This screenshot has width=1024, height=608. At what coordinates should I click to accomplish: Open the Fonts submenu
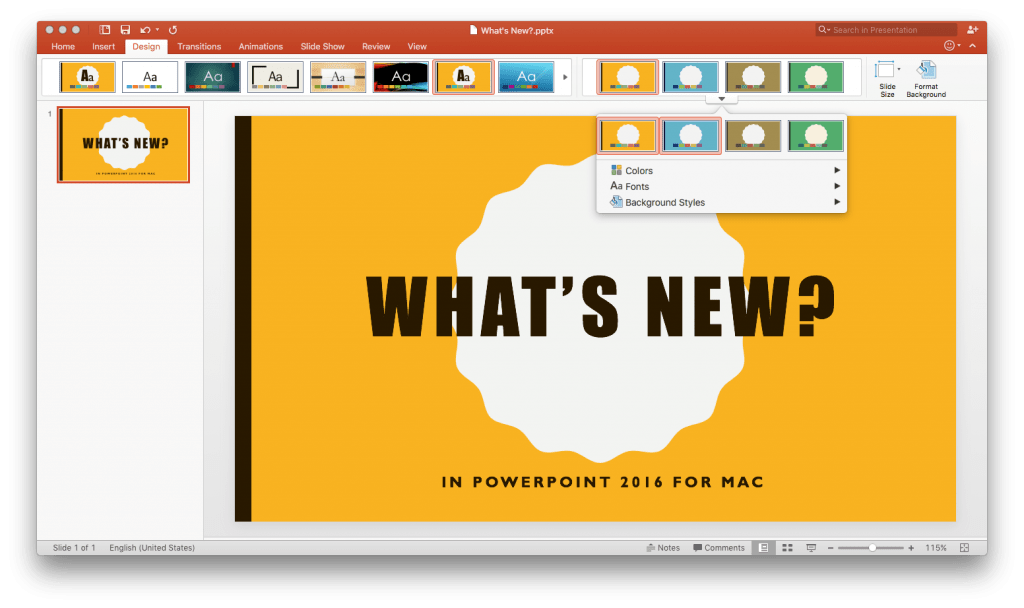(722, 186)
